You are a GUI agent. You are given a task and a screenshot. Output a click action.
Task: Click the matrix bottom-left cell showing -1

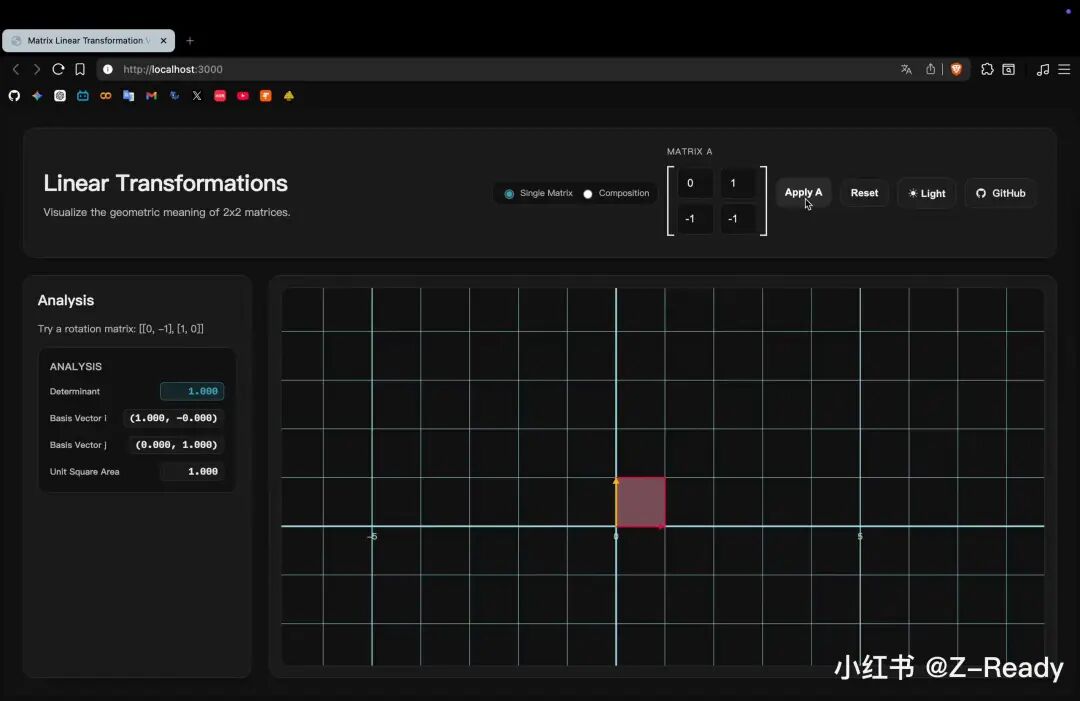click(x=695, y=219)
